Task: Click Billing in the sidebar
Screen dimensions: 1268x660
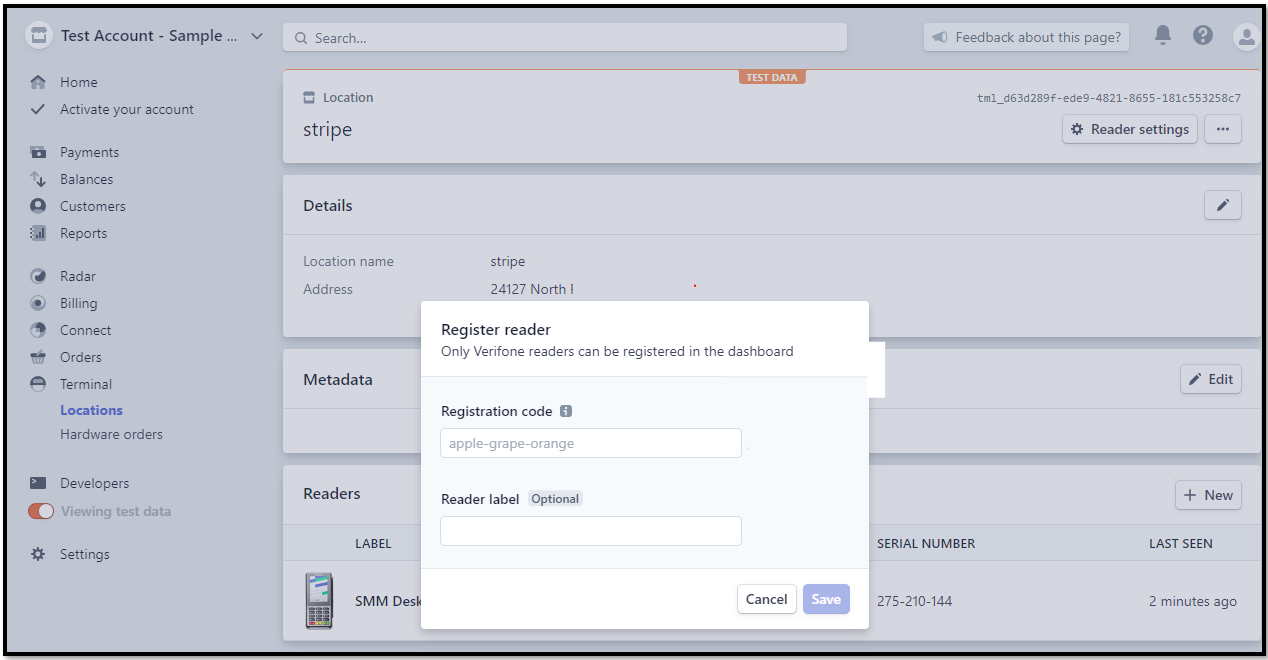Action: pos(79,303)
